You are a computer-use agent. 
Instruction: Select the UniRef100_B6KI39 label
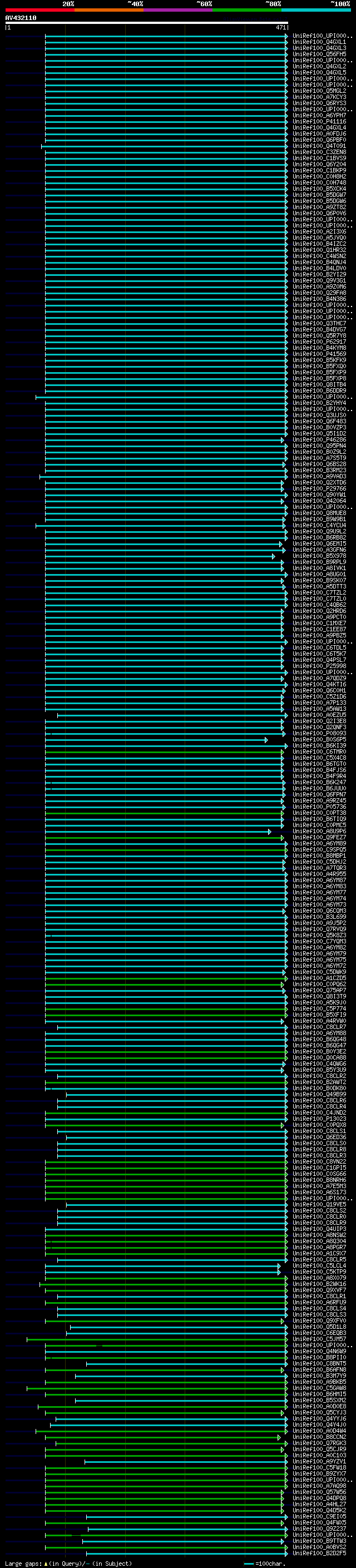click(319, 746)
